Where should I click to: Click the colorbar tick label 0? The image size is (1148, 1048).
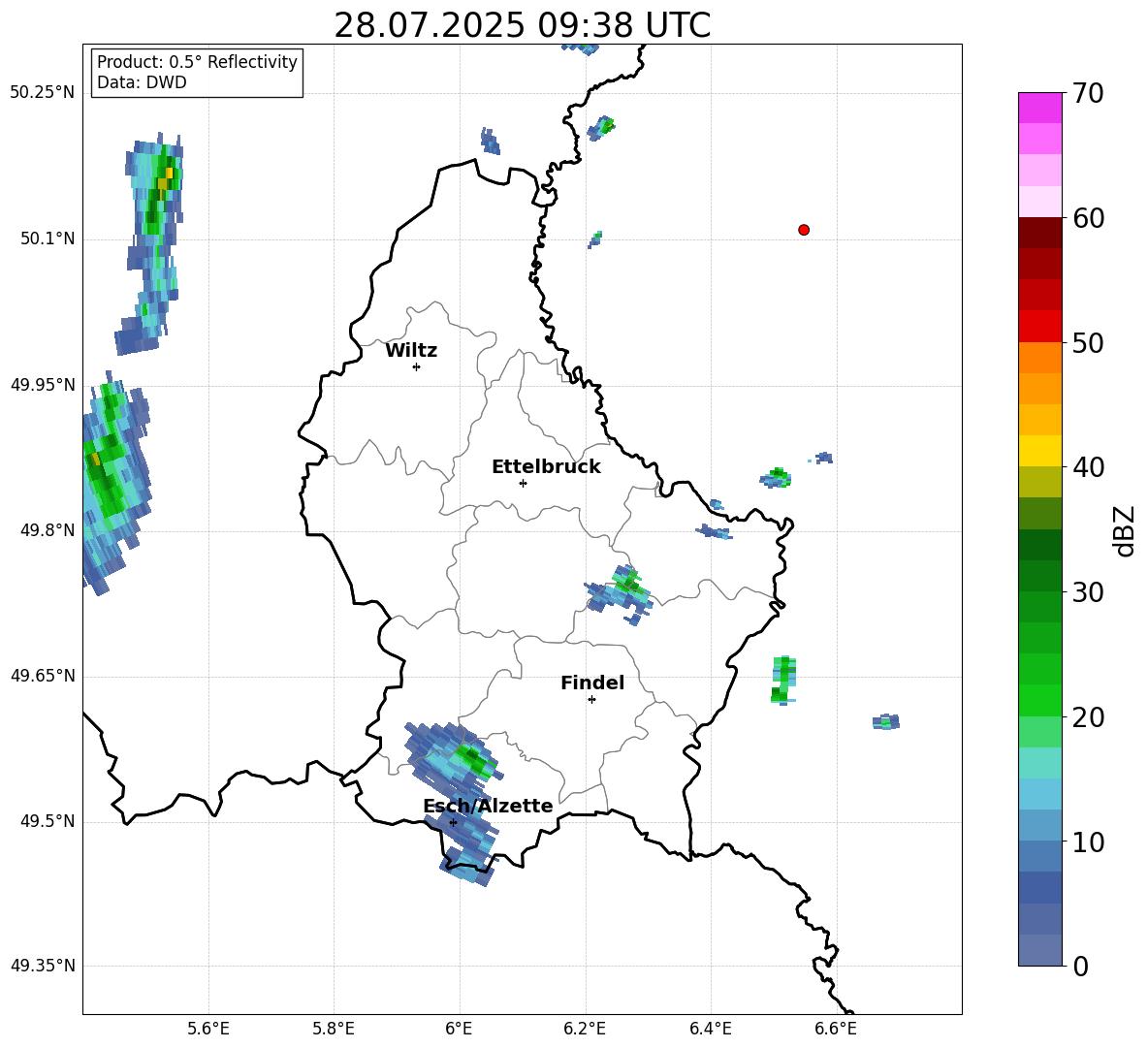pos(1081,967)
